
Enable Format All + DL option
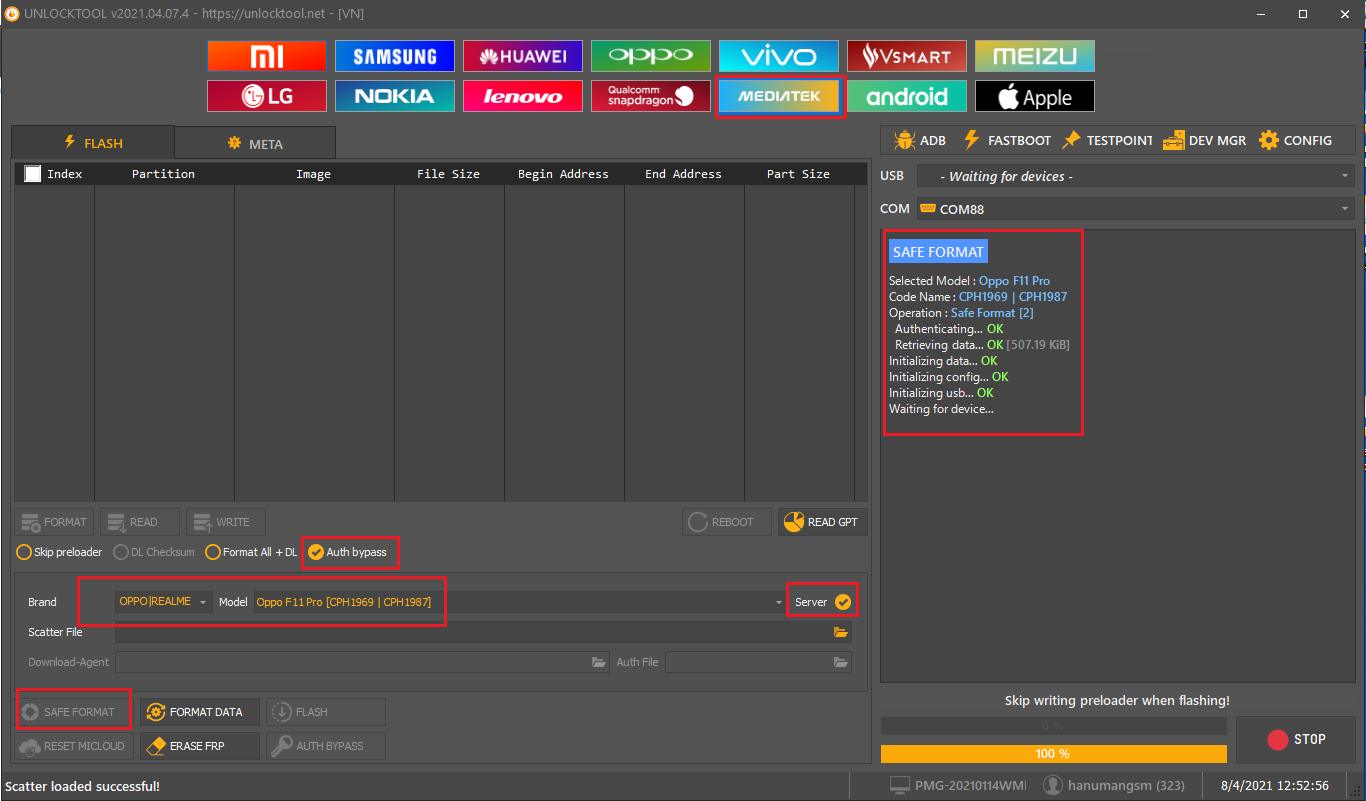(x=251, y=552)
